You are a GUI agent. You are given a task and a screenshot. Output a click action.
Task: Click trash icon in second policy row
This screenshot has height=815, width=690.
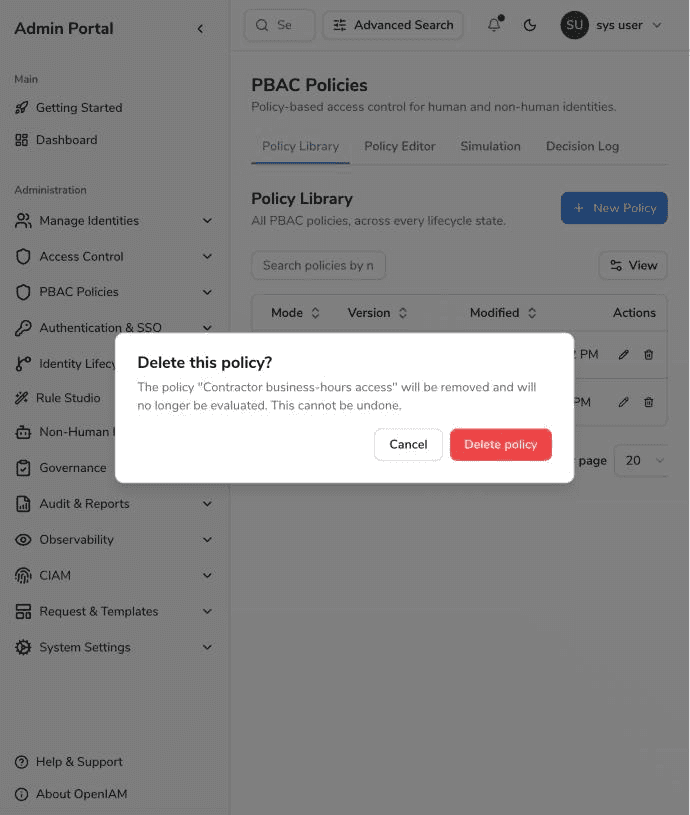(x=648, y=402)
